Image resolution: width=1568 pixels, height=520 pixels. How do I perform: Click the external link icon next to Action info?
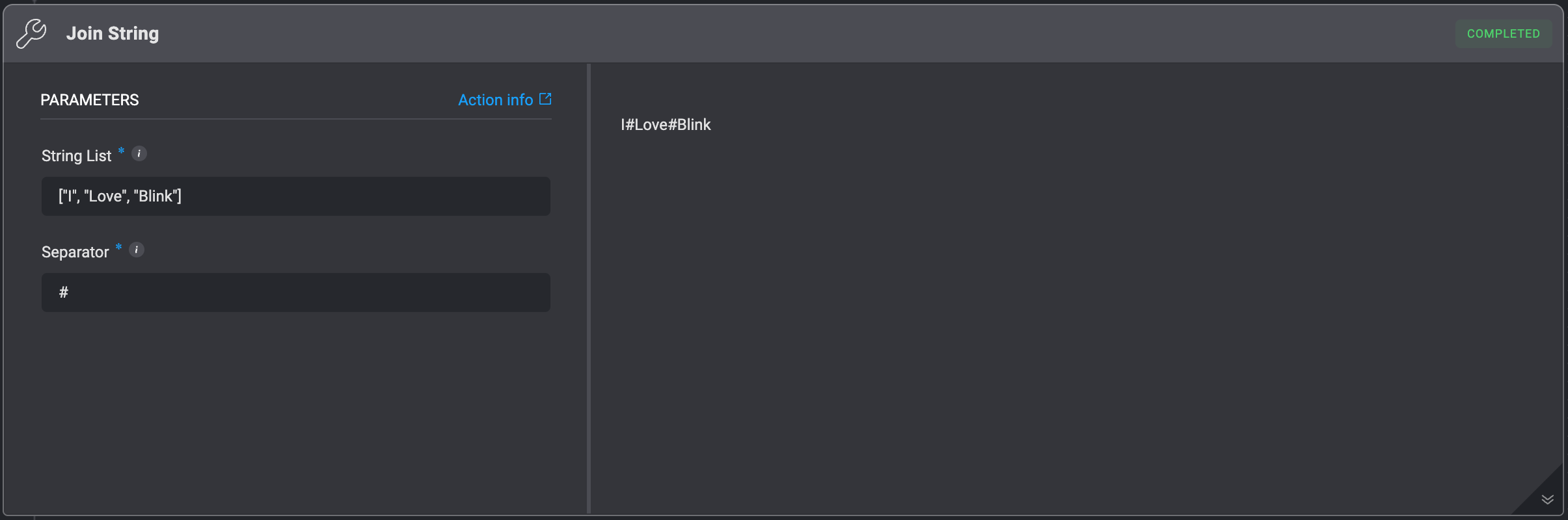pos(545,99)
